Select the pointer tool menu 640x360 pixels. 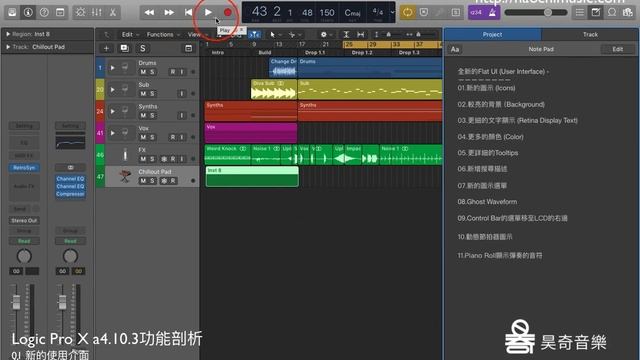coord(274,35)
